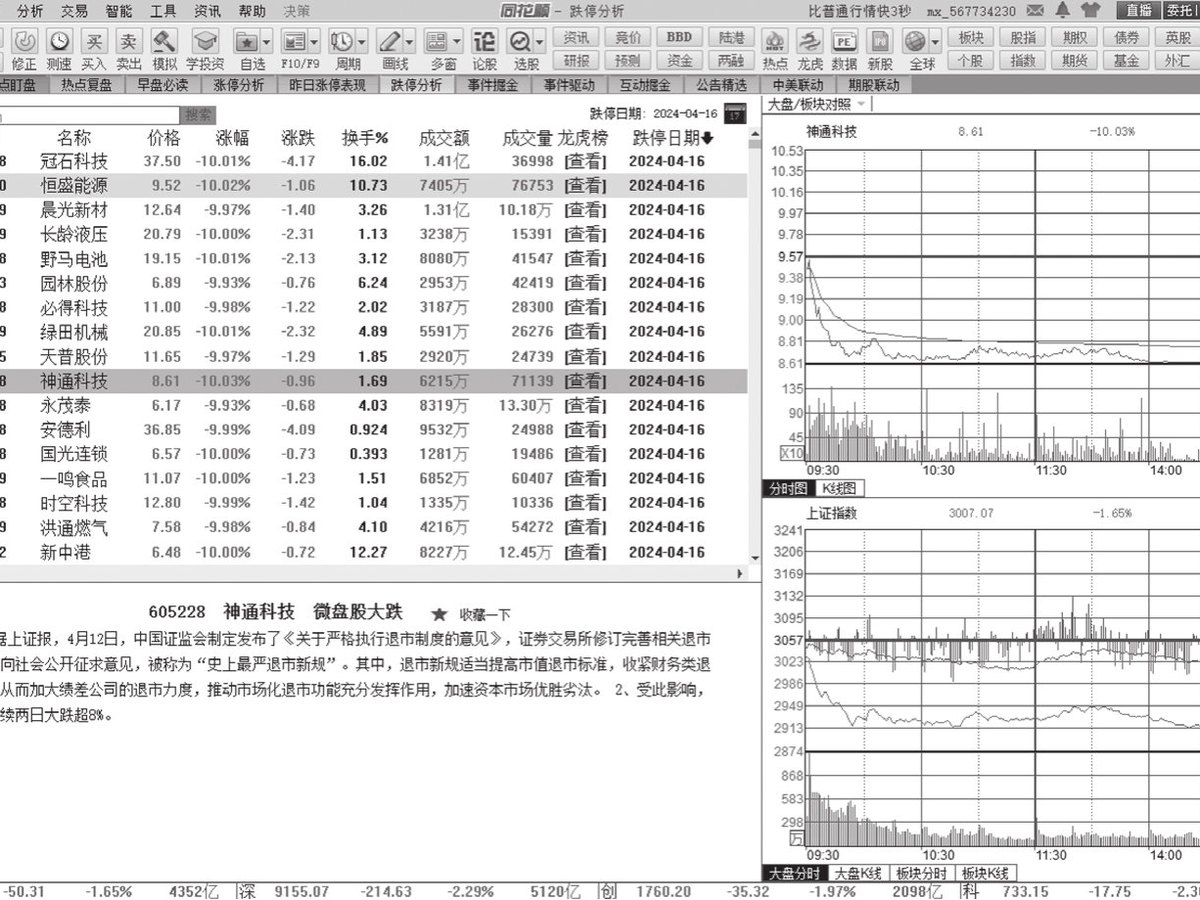
Task: Switch to the 昨日涨停表现 tab
Action: point(327,85)
